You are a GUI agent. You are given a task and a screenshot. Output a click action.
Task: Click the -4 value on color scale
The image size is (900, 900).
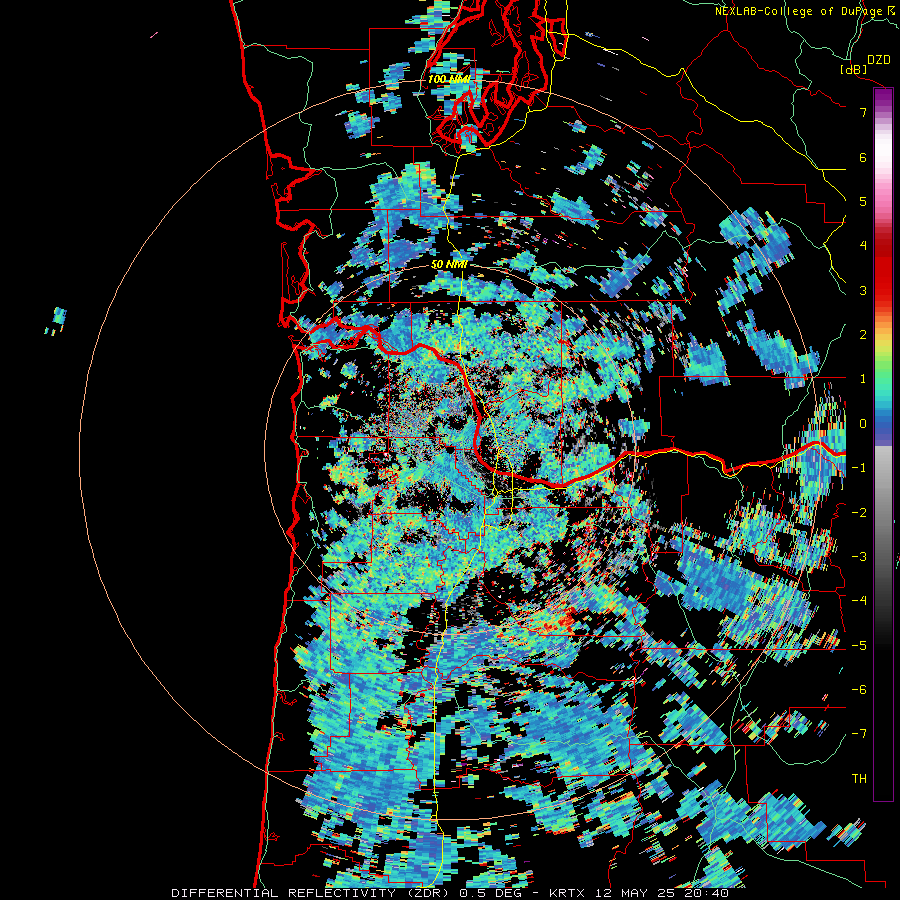click(859, 601)
